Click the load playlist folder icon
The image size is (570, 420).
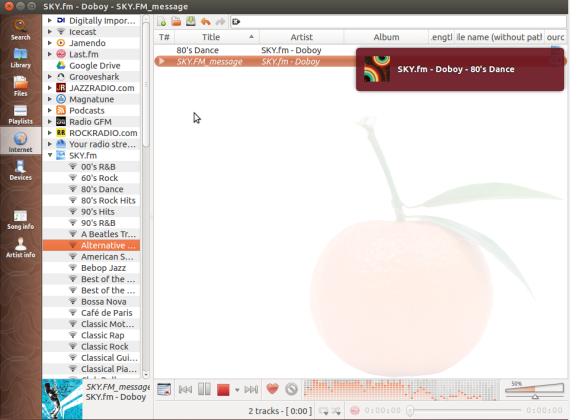pos(176,22)
